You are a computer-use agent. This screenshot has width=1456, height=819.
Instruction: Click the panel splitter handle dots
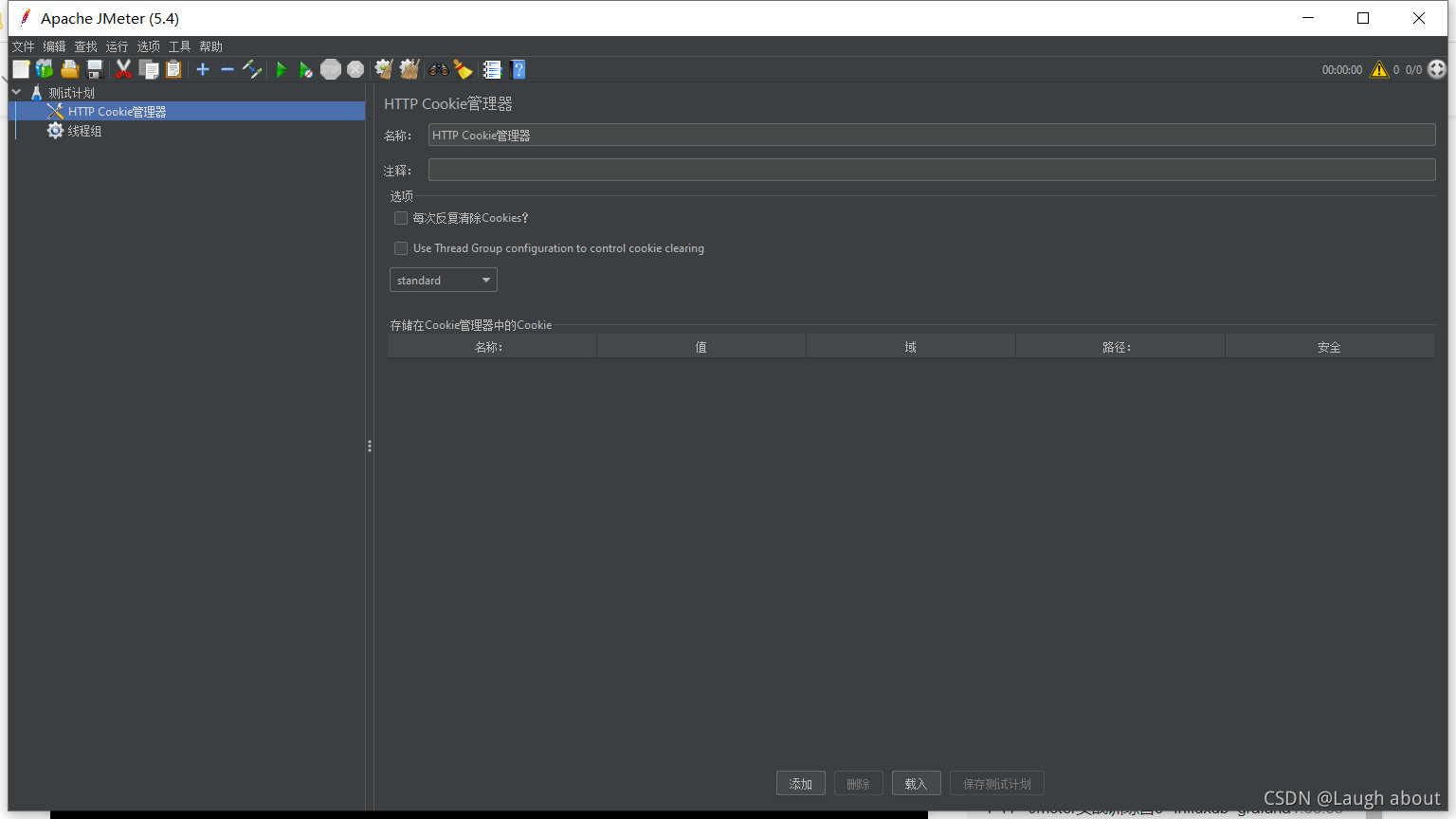tap(370, 446)
